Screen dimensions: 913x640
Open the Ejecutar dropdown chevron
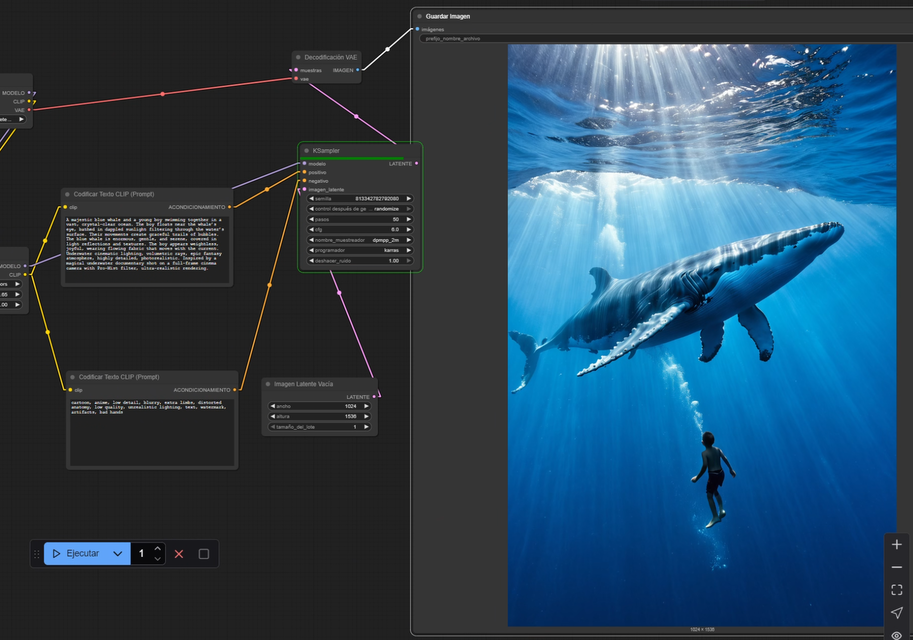point(118,554)
